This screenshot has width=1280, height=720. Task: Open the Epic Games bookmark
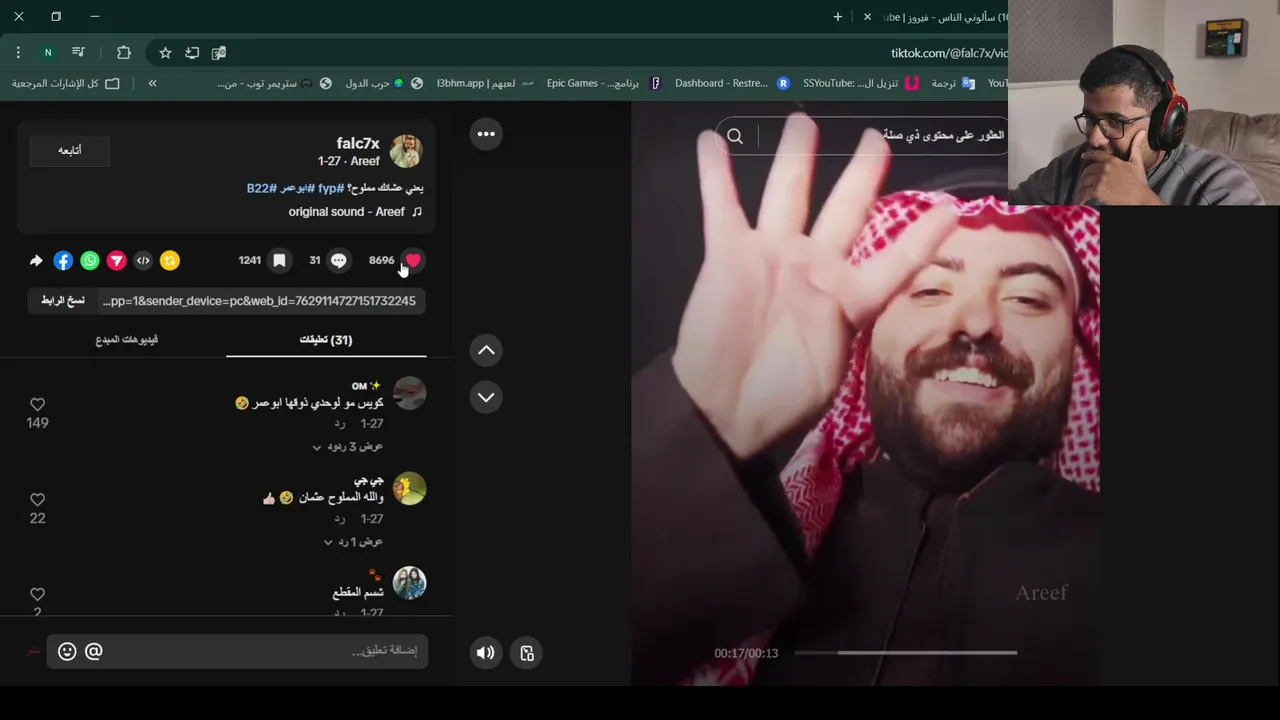604,83
